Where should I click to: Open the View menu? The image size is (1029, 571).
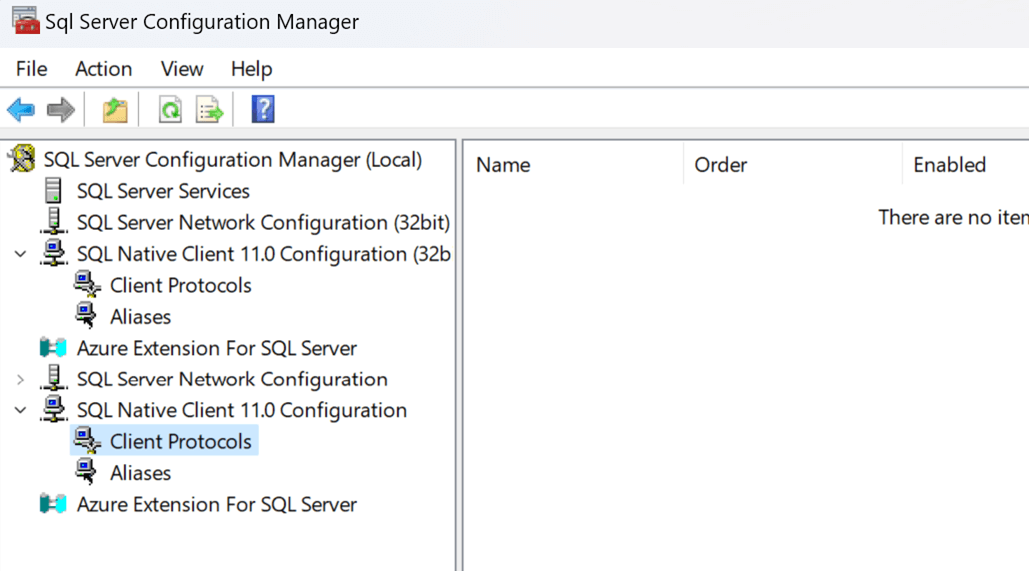click(182, 69)
